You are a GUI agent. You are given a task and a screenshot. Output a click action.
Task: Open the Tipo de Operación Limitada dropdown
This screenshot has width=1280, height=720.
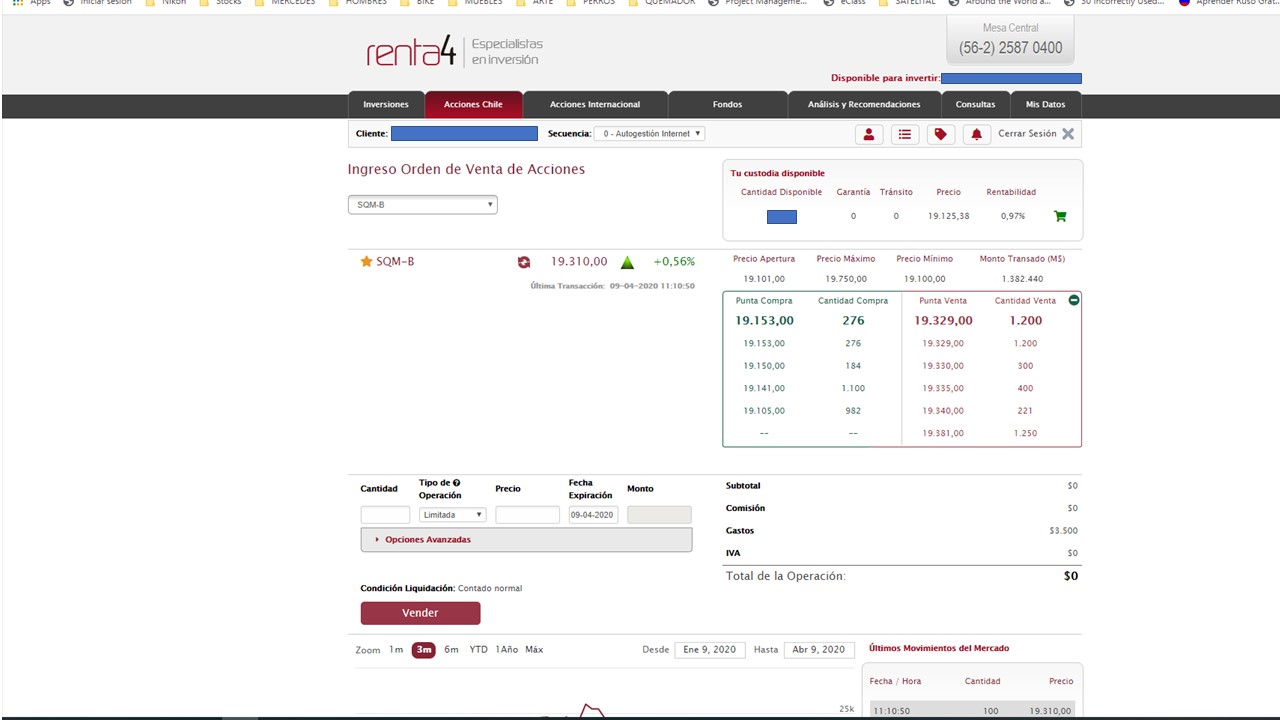tap(453, 515)
